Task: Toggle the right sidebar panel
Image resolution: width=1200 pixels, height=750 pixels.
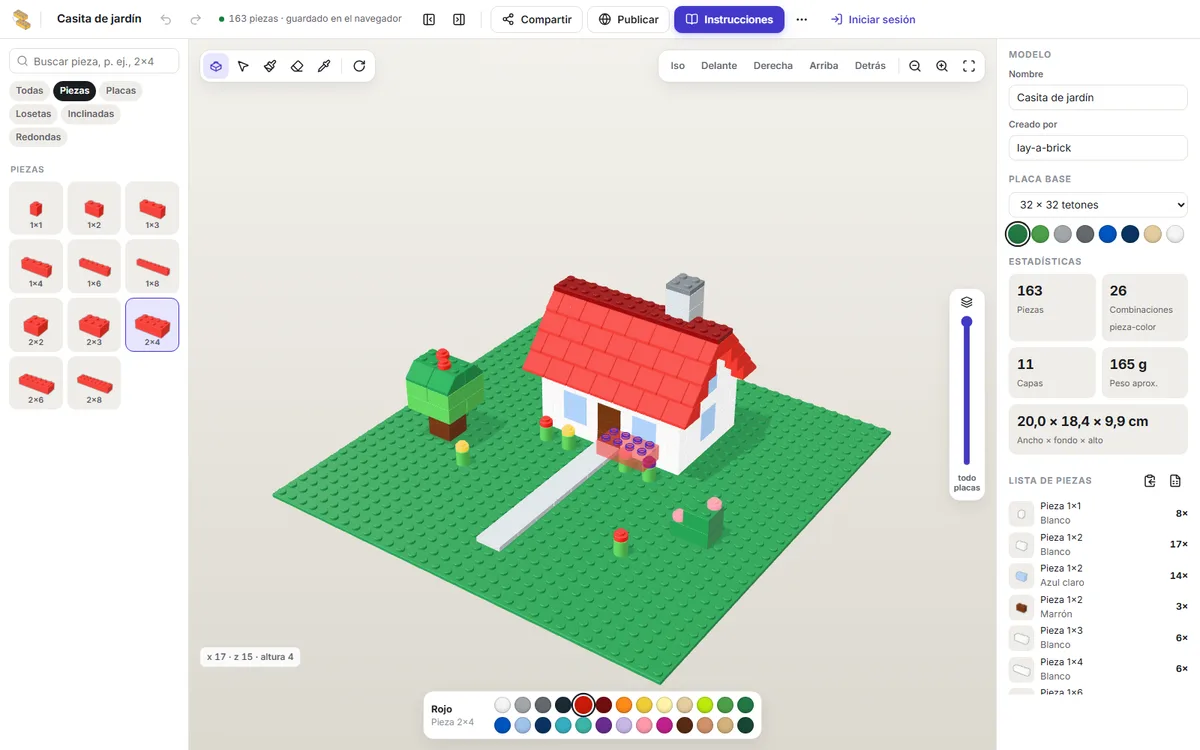Action: [x=459, y=19]
